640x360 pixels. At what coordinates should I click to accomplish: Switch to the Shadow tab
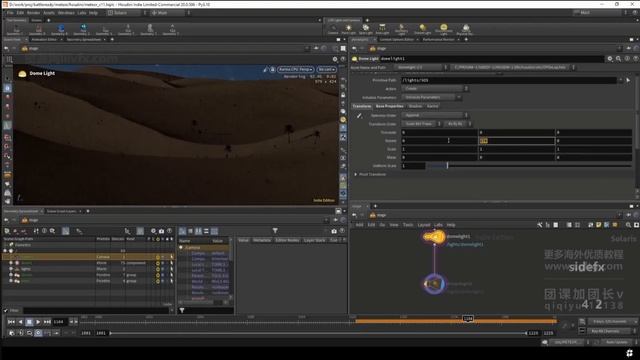(x=415, y=106)
